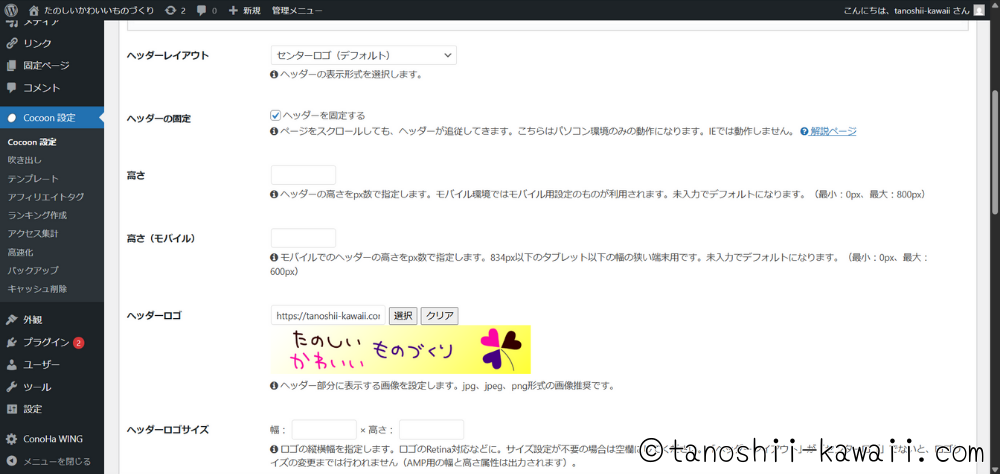The width and height of the screenshot is (1000, 474).
Task: Focus the logo 幅 width field
Action: tap(324, 429)
